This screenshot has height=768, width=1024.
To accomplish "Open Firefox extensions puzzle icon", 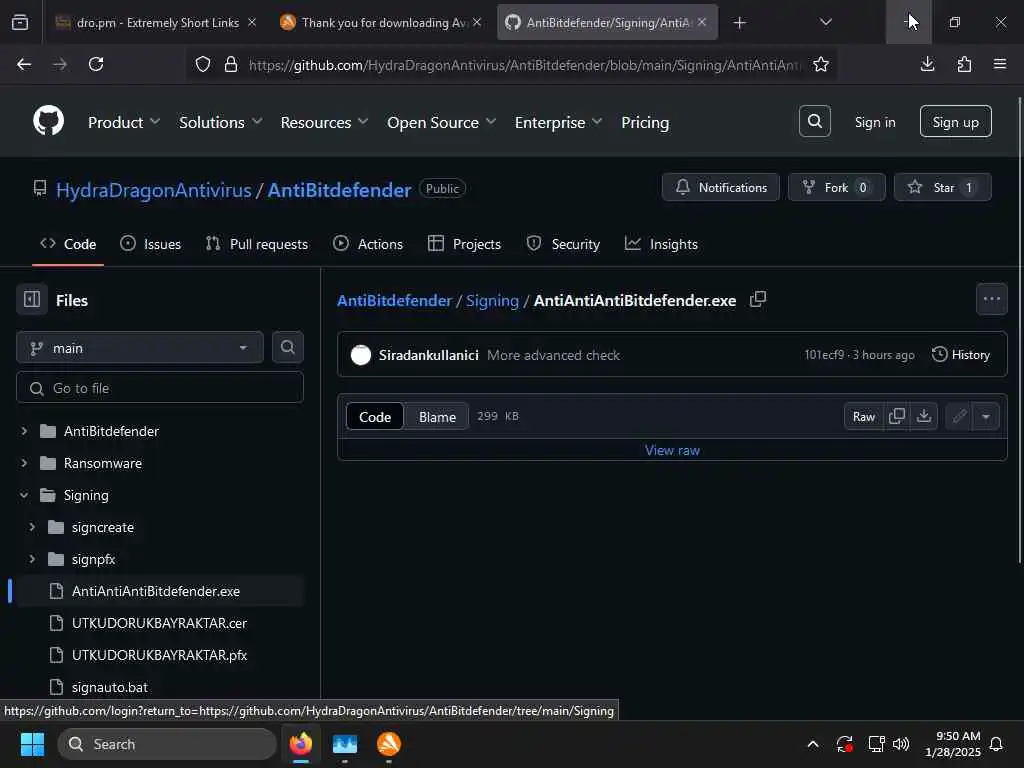I will tap(964, 64).
